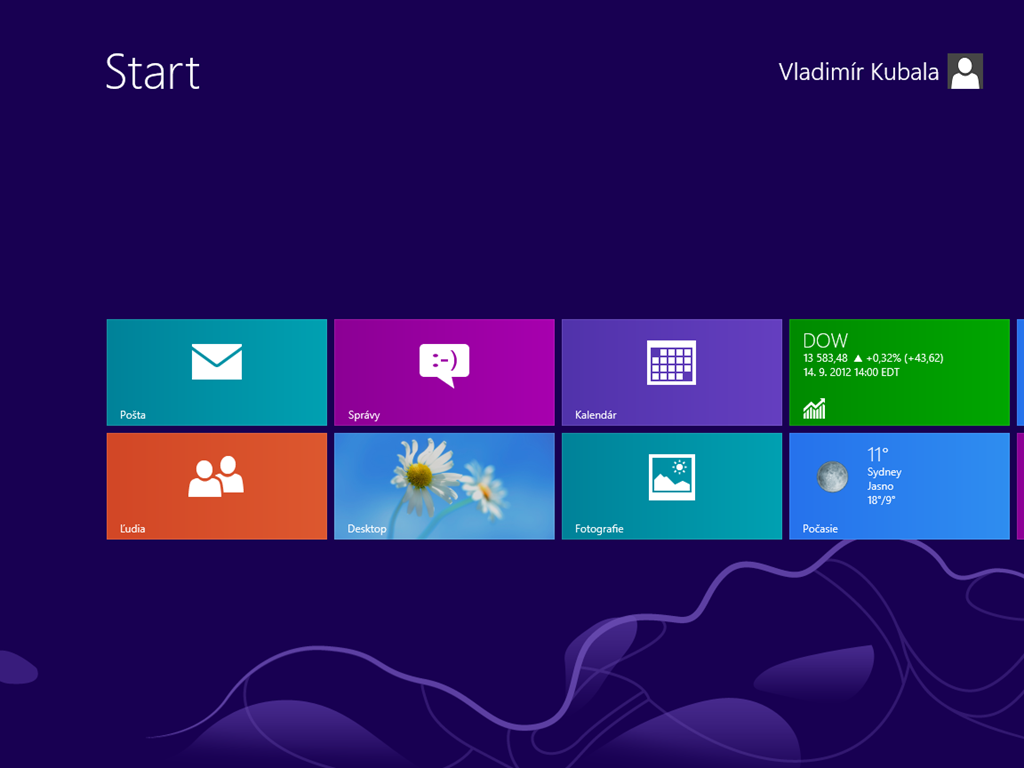1024x768 pixels.
Task: Click the Sydney city name
Action: coord(884,472)
